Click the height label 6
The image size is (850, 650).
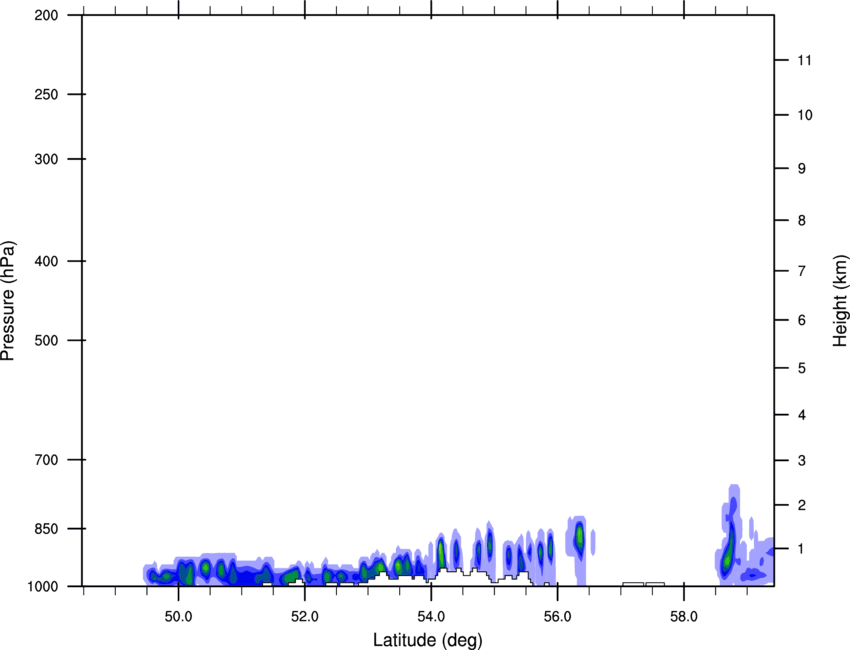pyautogui.click(x=802, y=320)
